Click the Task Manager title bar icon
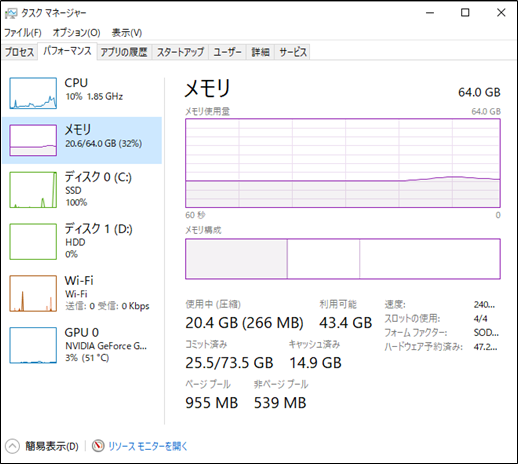This screenshot has height=464, width=518. (x=11, y=13)
